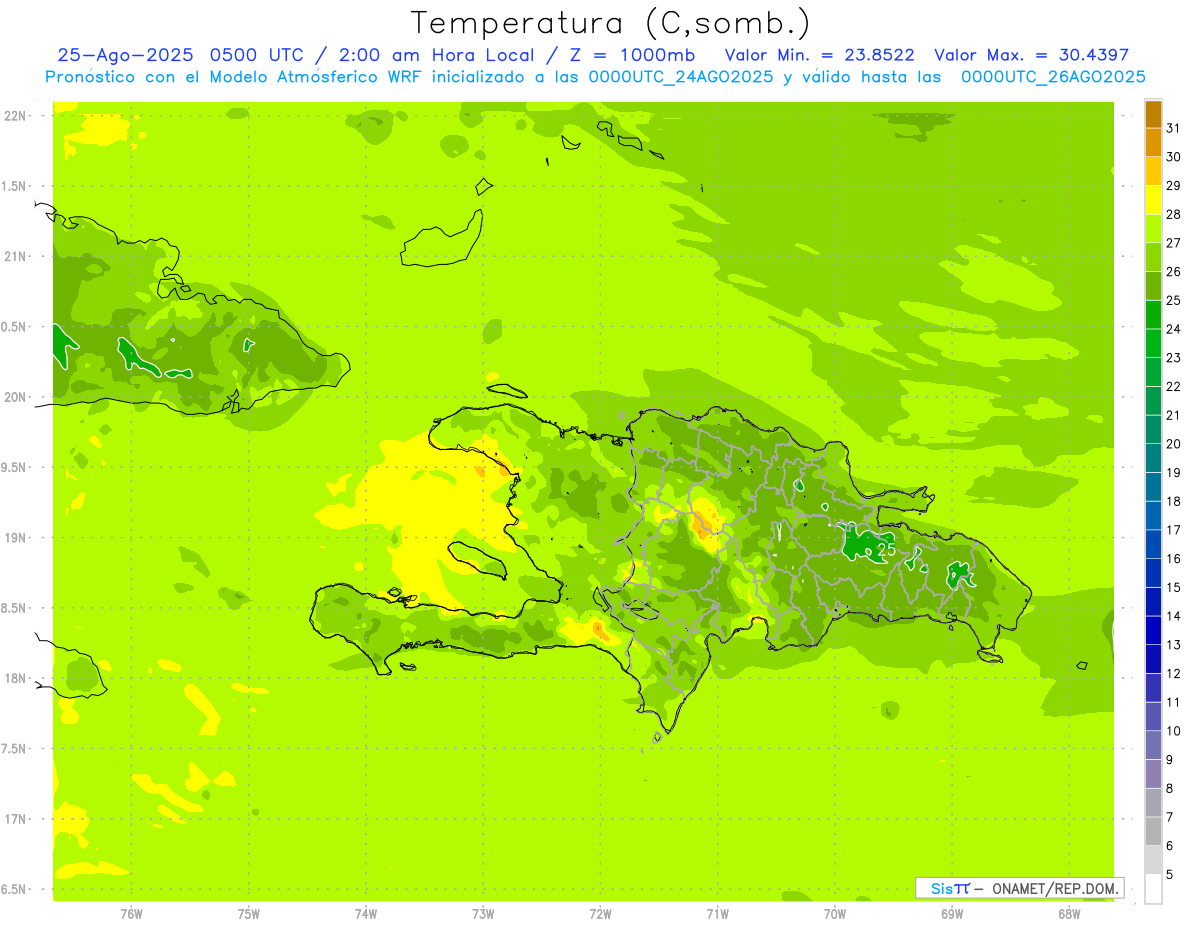Select the '25-Ago-2025' date text

click(x=125, y=55)
